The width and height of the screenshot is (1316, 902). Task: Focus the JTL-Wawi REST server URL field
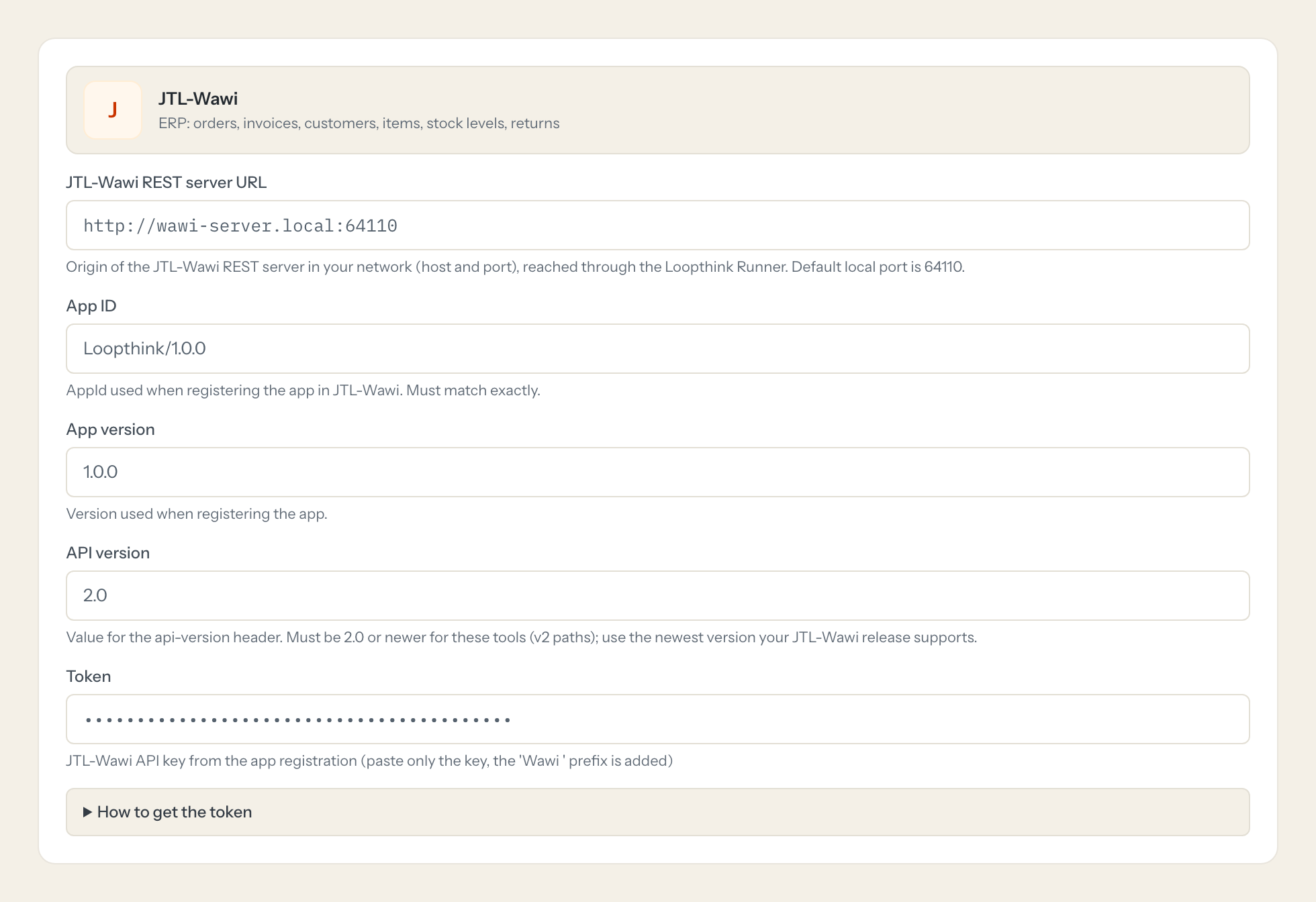click(657, 225)
